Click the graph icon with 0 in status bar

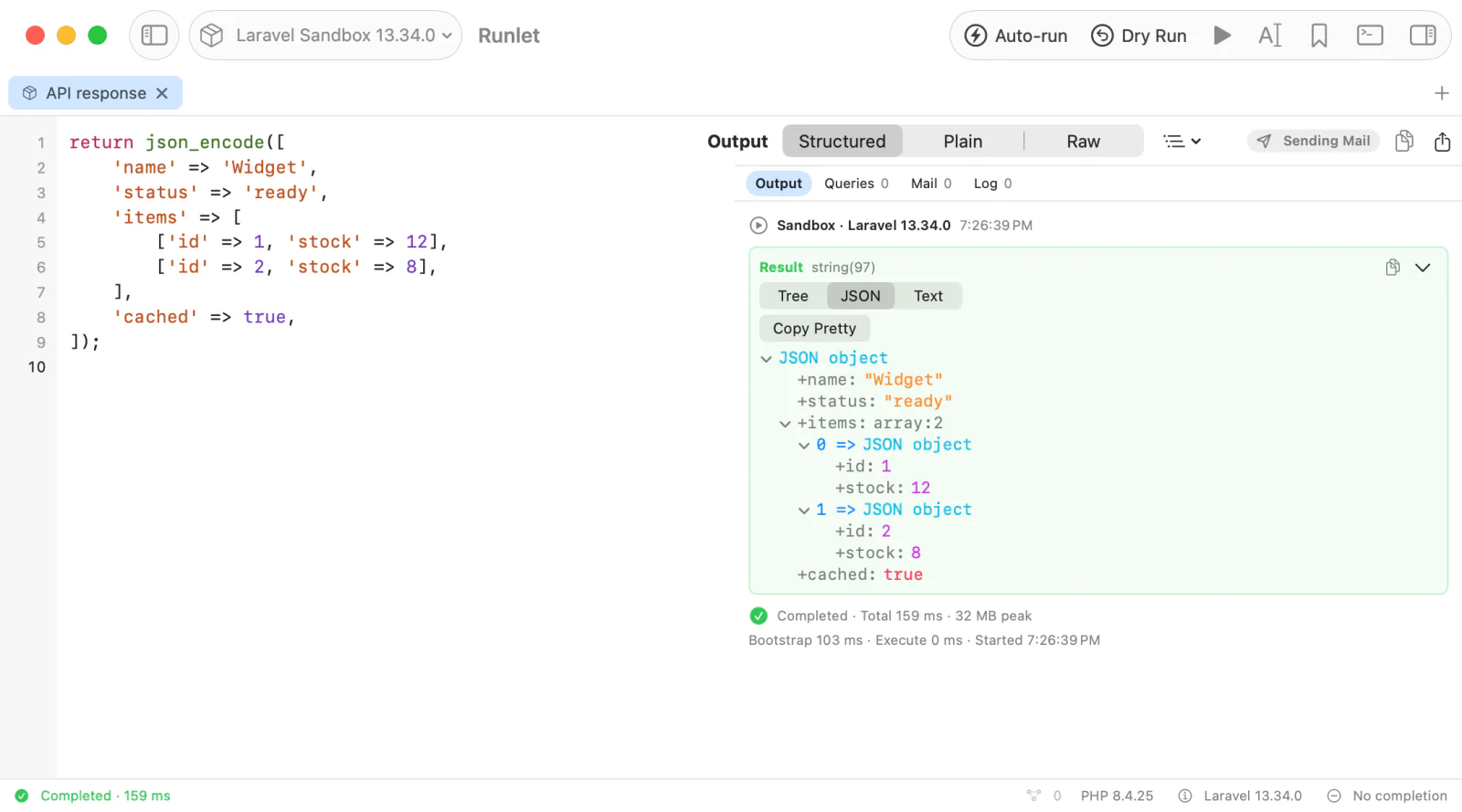[x=1044, y=796]
